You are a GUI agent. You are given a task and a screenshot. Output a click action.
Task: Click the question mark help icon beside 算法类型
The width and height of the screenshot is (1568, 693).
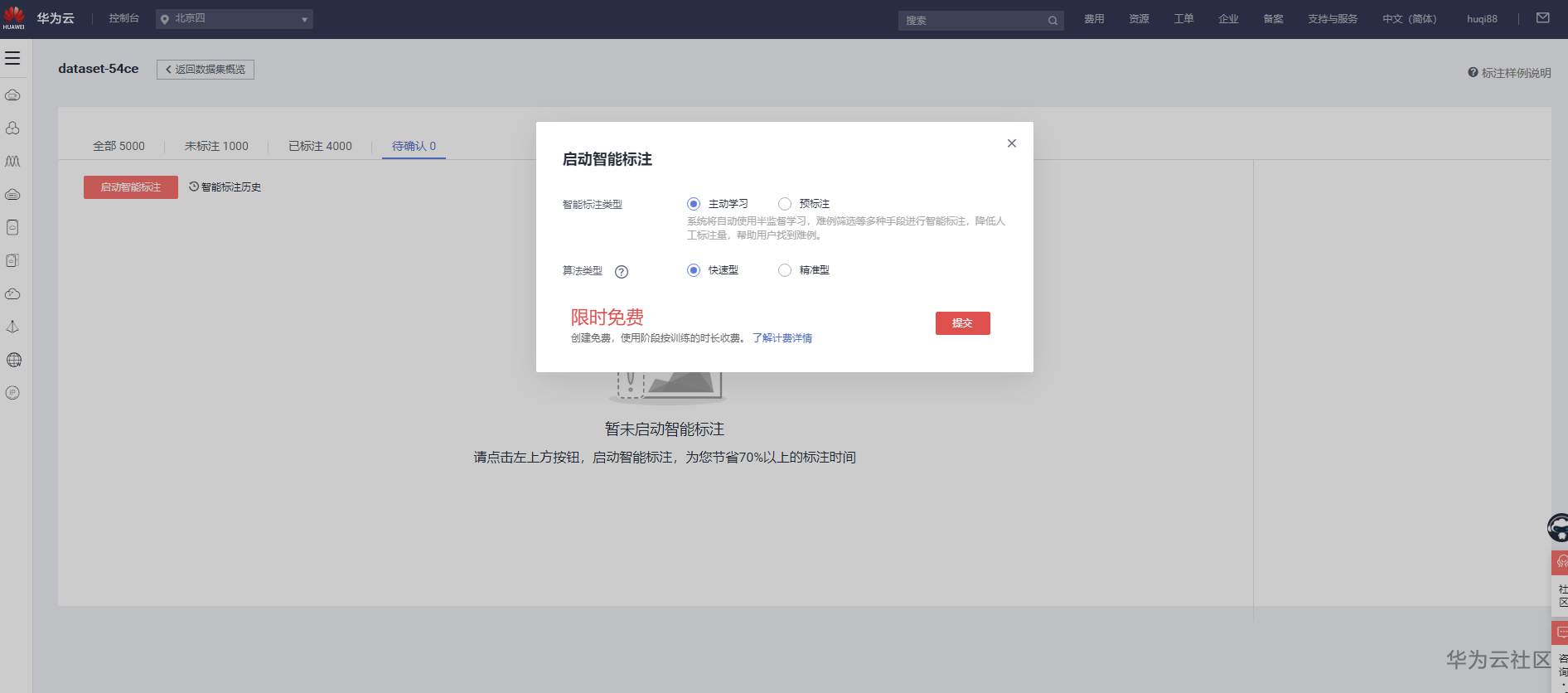click(622, 271)
